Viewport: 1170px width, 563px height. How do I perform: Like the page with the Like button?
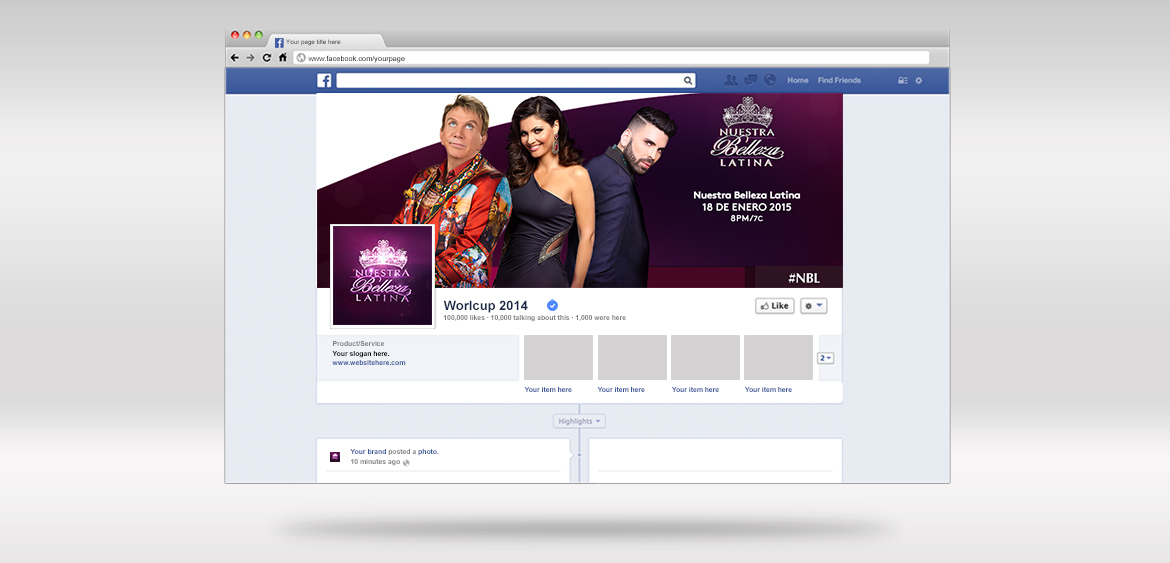[x=775, y=306]
